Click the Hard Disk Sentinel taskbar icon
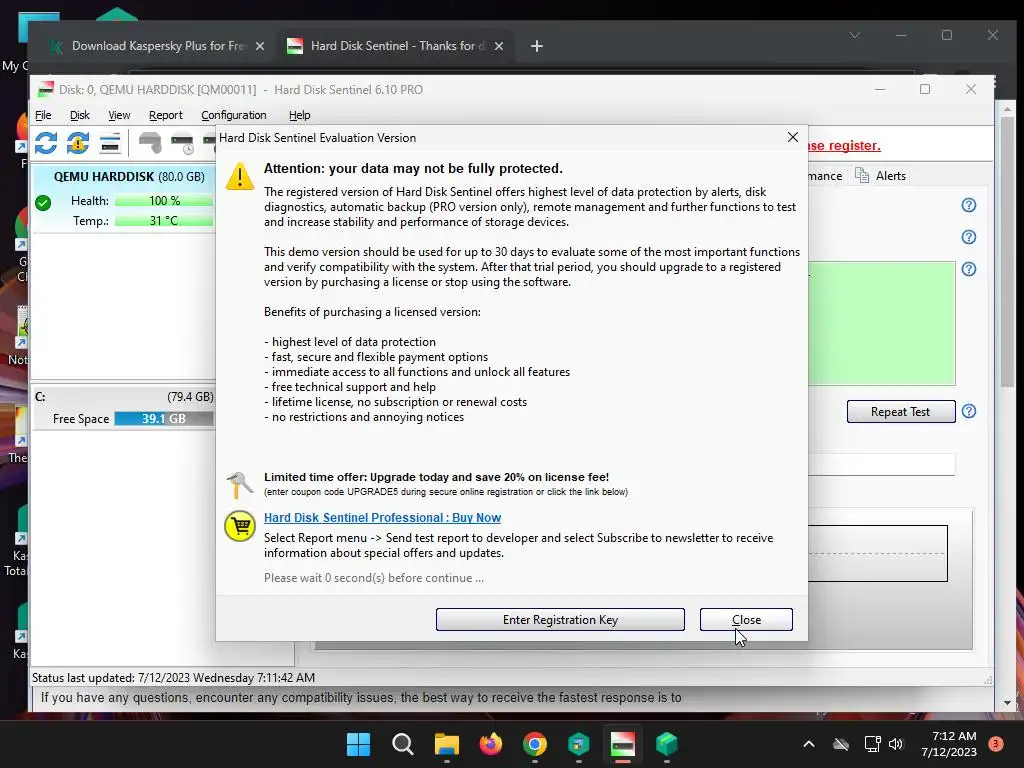 pyautogui.click(x=622, y=744)
